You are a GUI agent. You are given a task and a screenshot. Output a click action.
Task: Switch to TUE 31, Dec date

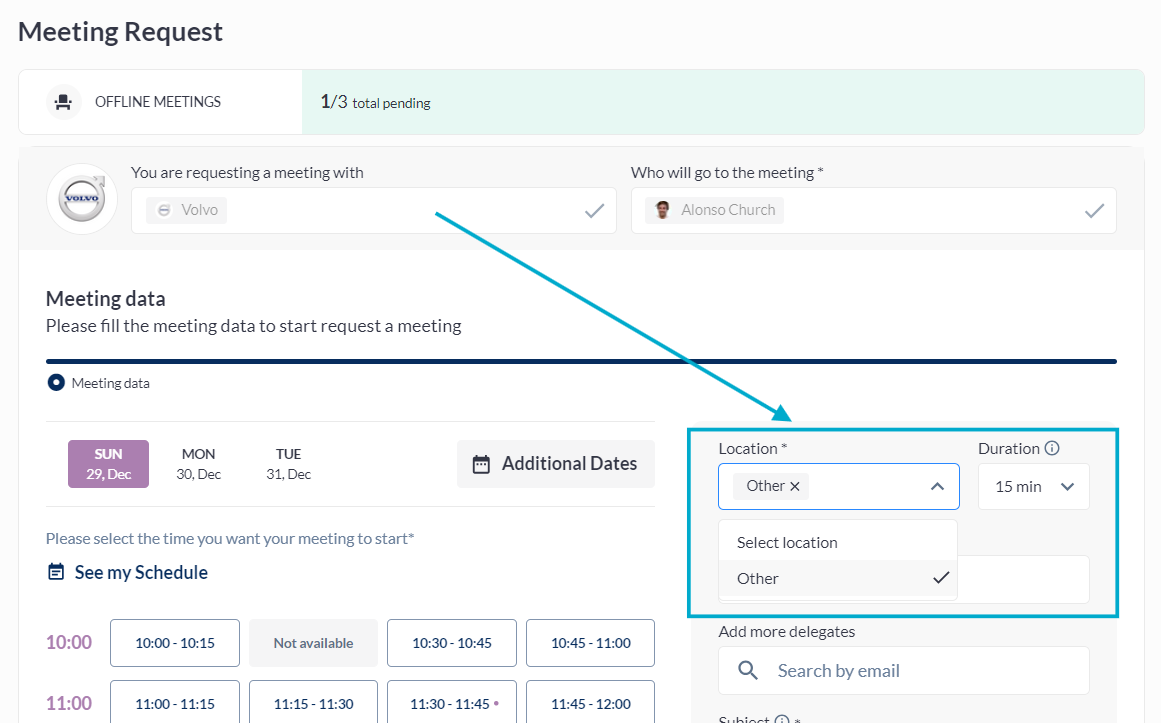(288, 464)
